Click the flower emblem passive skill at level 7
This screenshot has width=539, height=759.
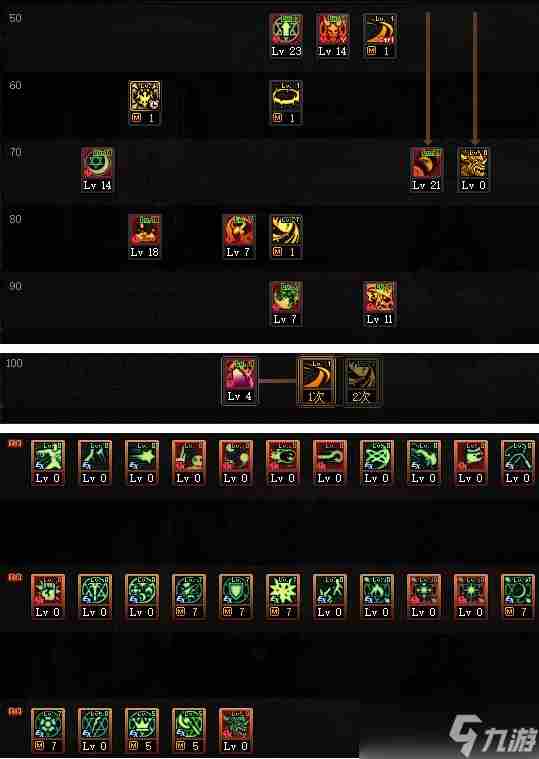(x=48, y=730)
